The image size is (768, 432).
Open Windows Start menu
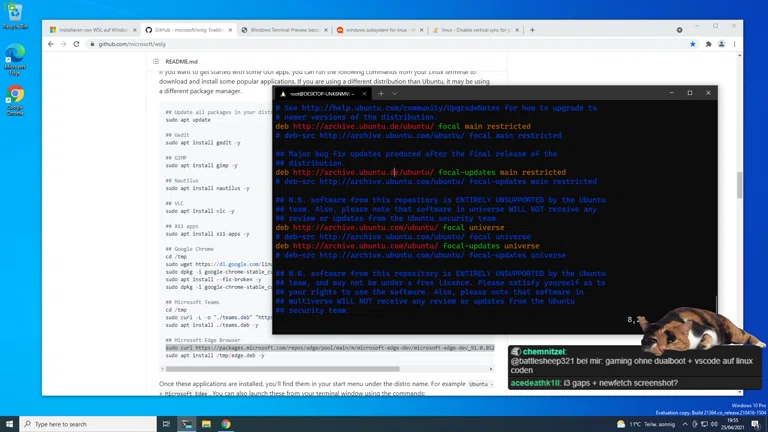(x=9, y=424)
